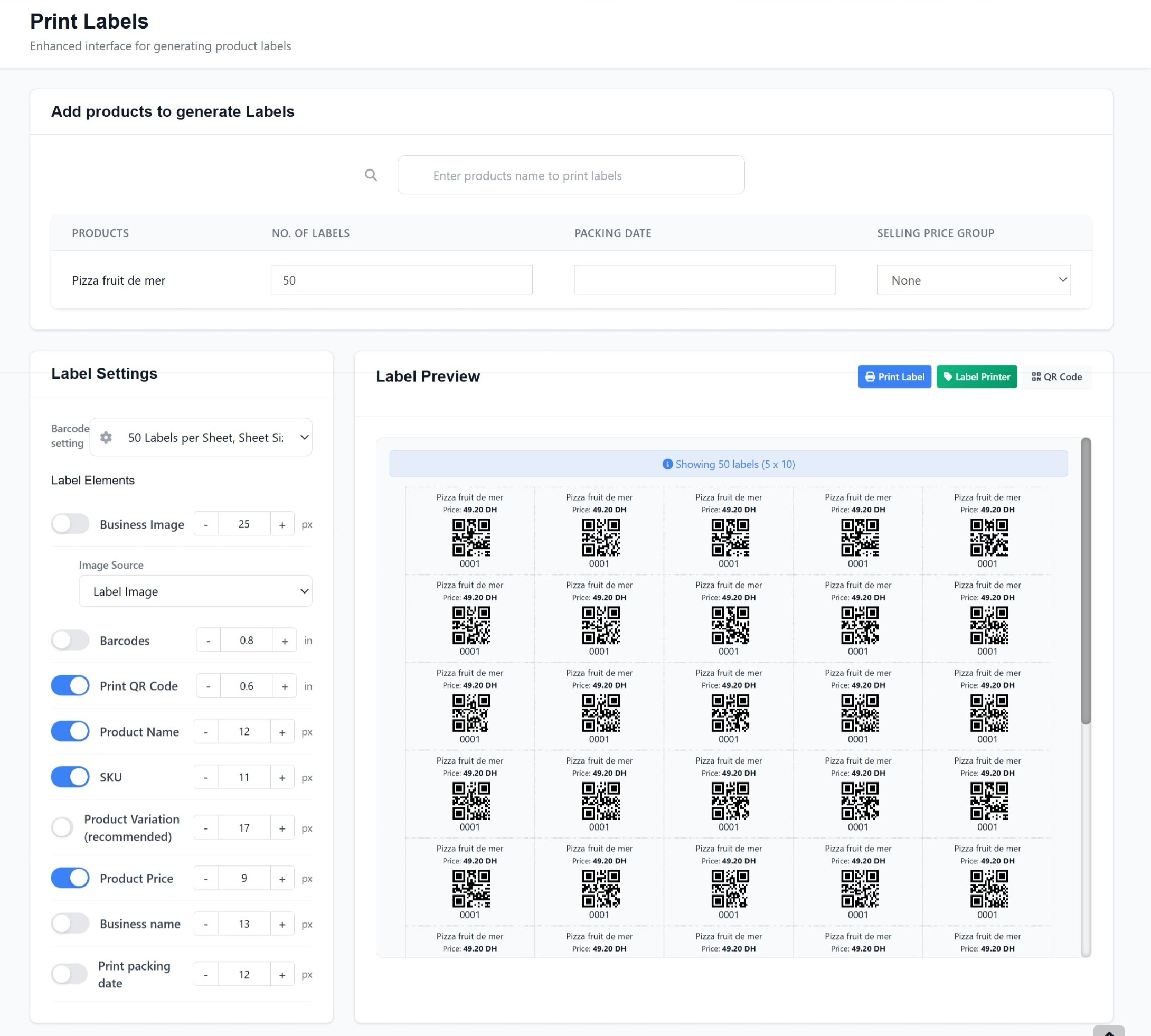This screenshot has height=1036, width=1151.
Task: Toggle the Barcodes switch
Action: pos(70,641)
